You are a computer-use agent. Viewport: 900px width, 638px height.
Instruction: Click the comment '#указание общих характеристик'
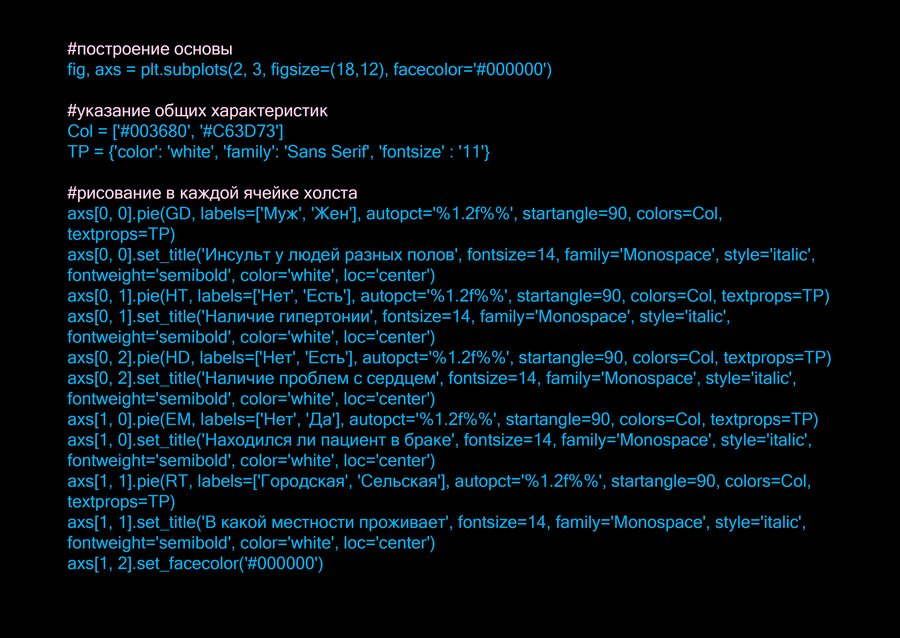point(197,111)
